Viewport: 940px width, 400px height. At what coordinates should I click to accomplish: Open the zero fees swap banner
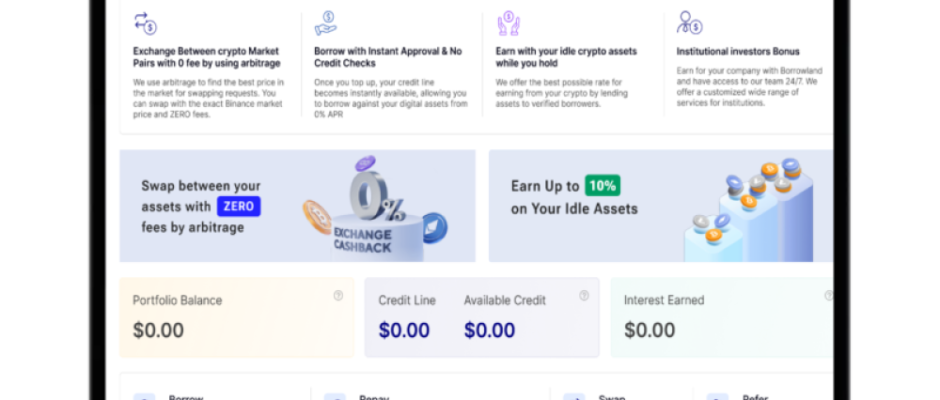click(297, 206)
